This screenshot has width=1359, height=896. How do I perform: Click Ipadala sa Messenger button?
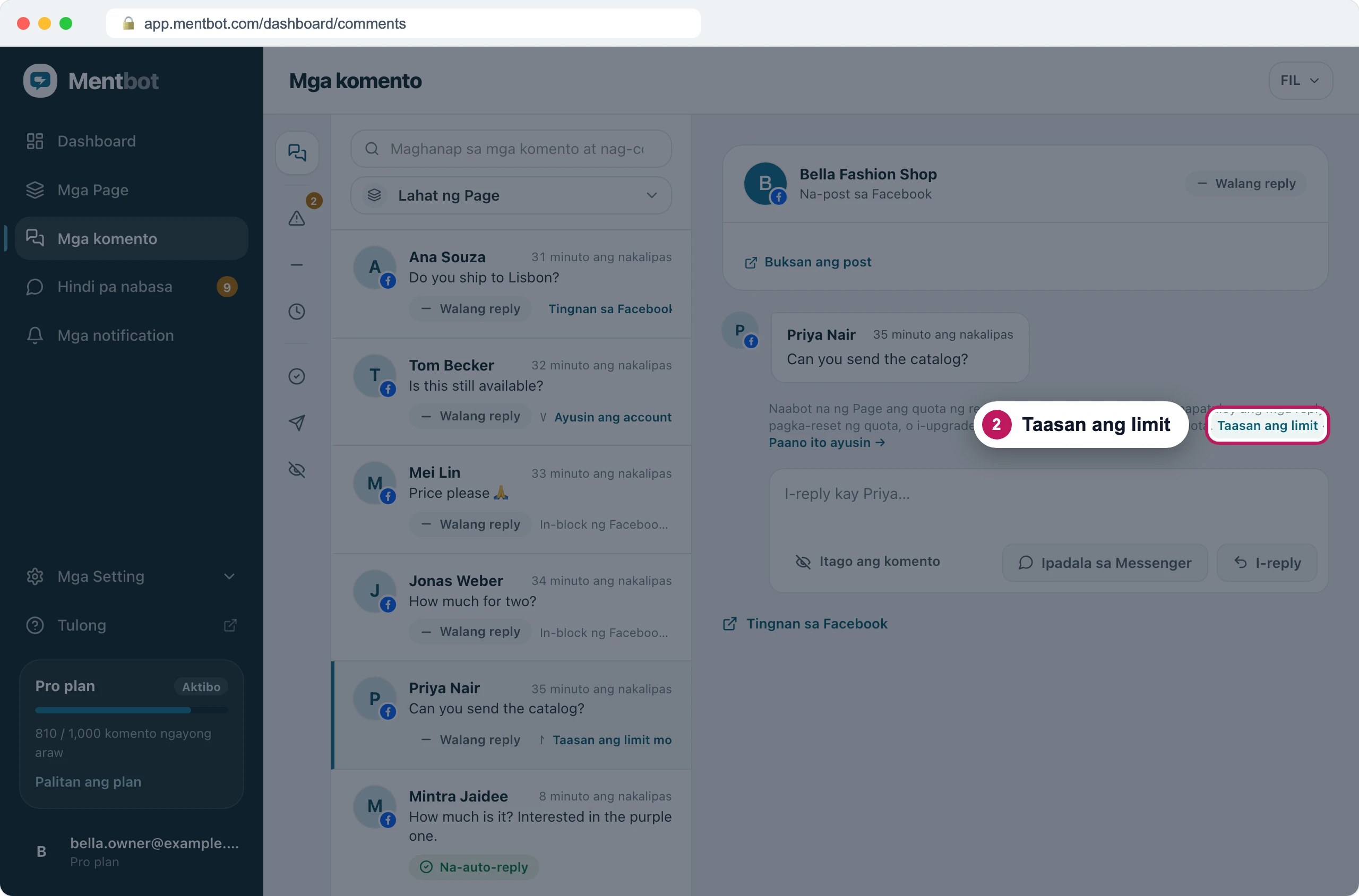click(x=1105, y=562)
